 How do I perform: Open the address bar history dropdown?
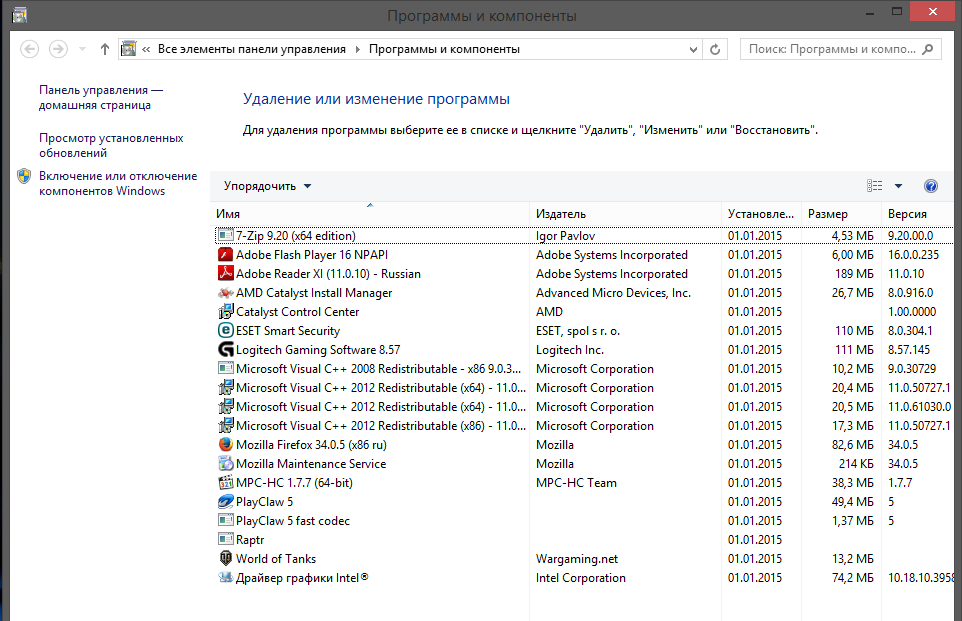click(x=693, y=49)
